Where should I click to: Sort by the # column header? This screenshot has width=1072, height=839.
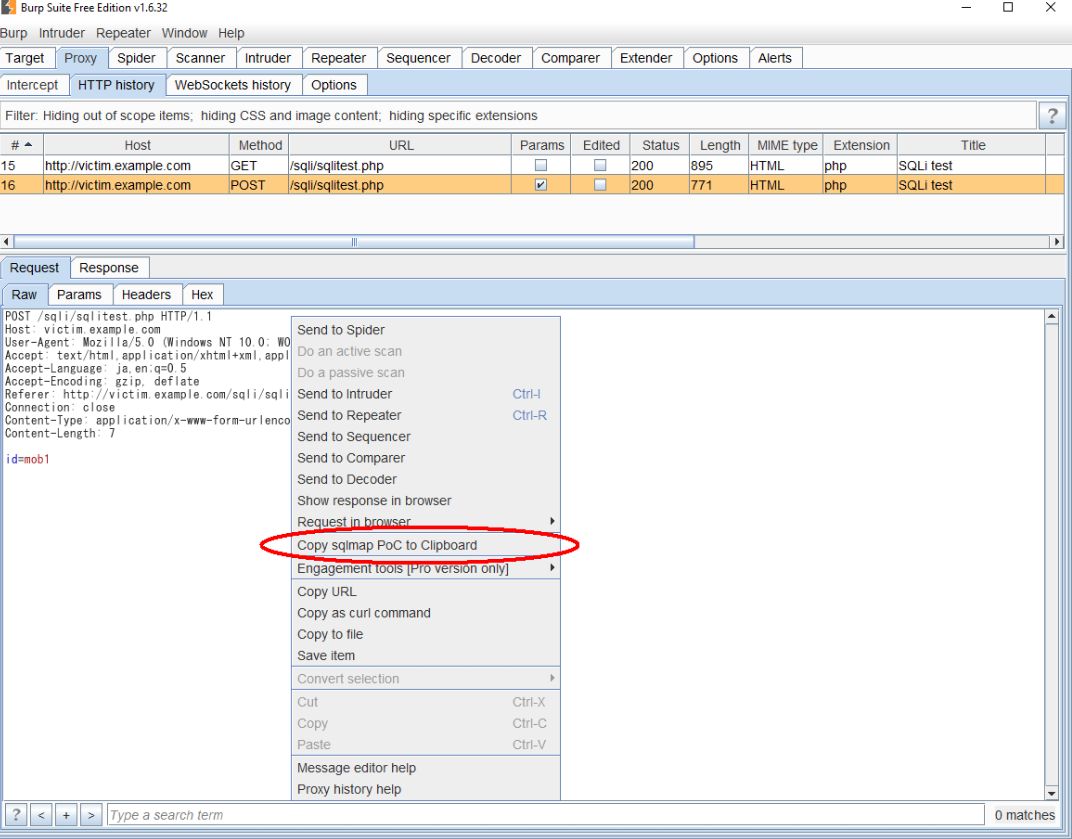pos(21,145)
